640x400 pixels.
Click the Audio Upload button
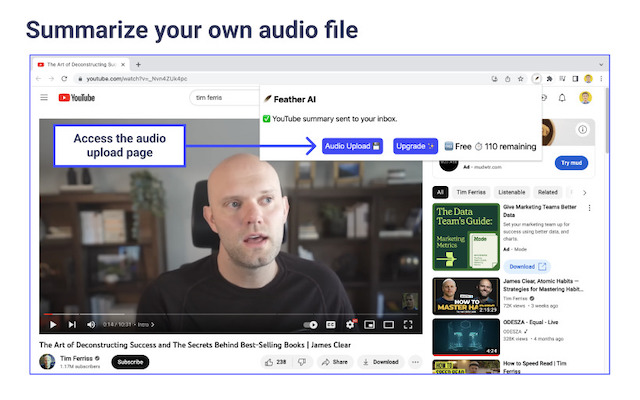(352, 146)
